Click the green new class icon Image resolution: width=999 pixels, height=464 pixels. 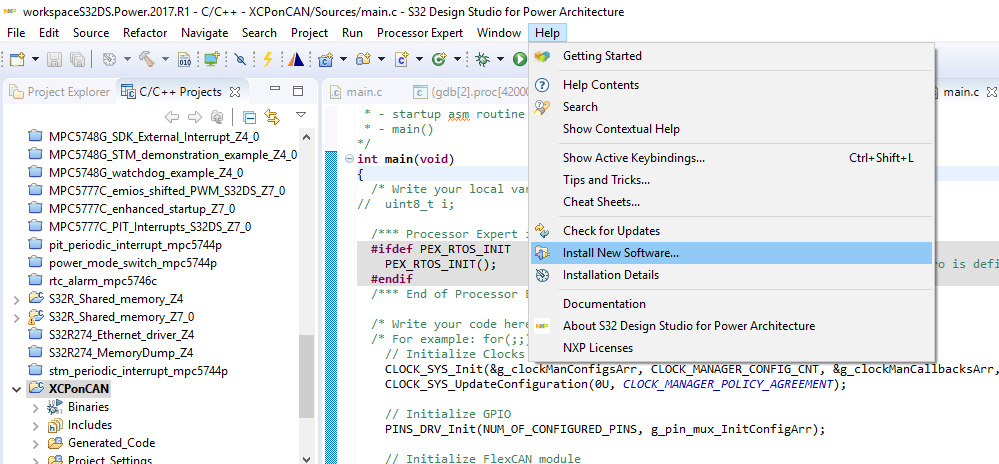[438, 59]
